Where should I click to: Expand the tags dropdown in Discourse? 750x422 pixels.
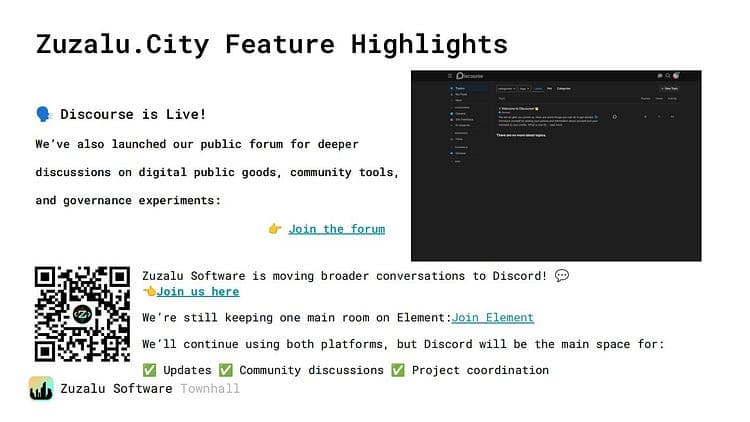pyautogui.click(x=524, y=89)
